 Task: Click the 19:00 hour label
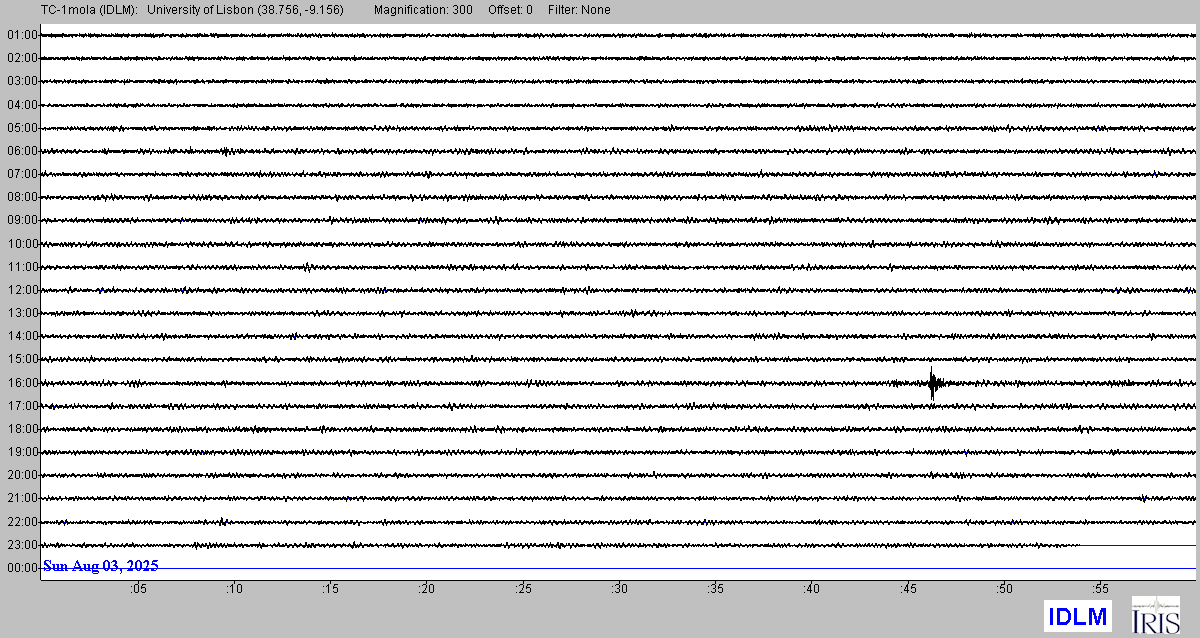[x=22, y=452]
